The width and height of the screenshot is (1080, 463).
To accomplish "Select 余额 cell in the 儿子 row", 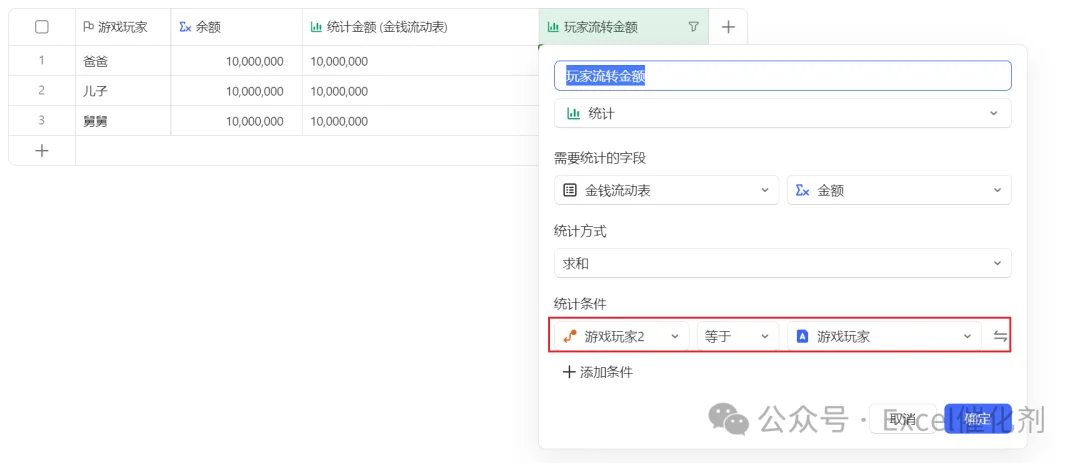I will (x=236, y=90).
